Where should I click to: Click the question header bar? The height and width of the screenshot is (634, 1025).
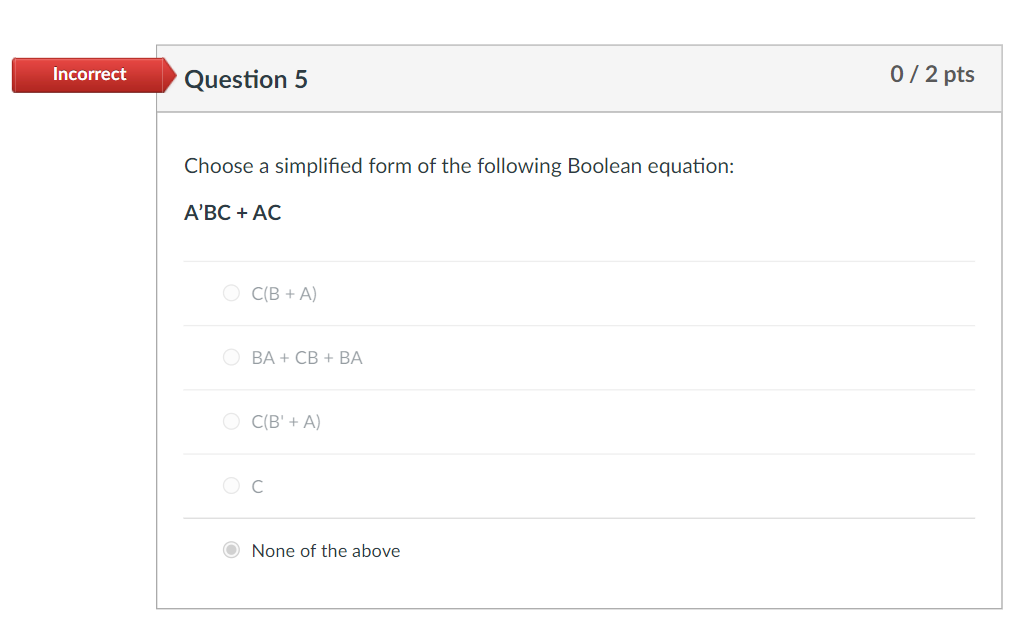(580, 78)
